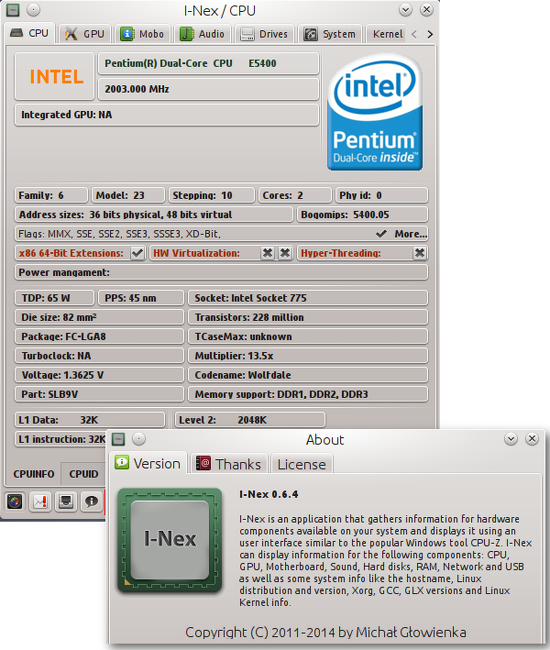
Task: Click the Stepping: 10 field
Action: (212, 195)
